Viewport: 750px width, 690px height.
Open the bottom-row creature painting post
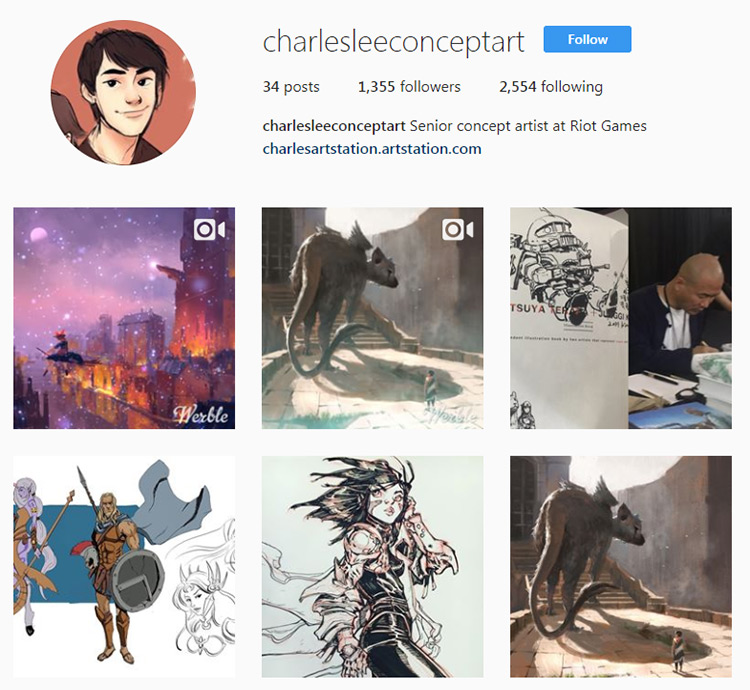pyautogui.click(x=621, y=567)
